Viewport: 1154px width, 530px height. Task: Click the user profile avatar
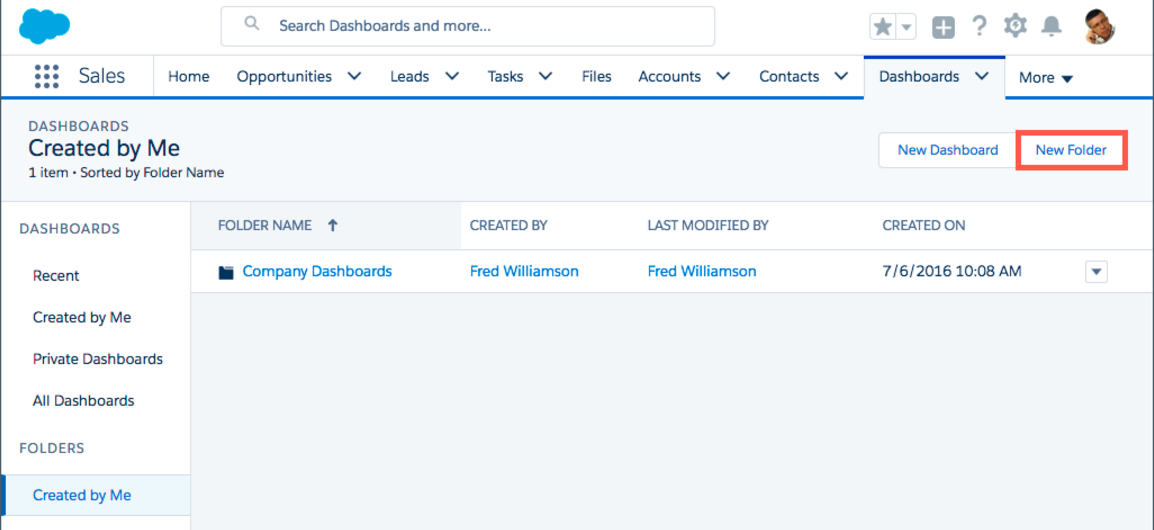click(1099, 27)
